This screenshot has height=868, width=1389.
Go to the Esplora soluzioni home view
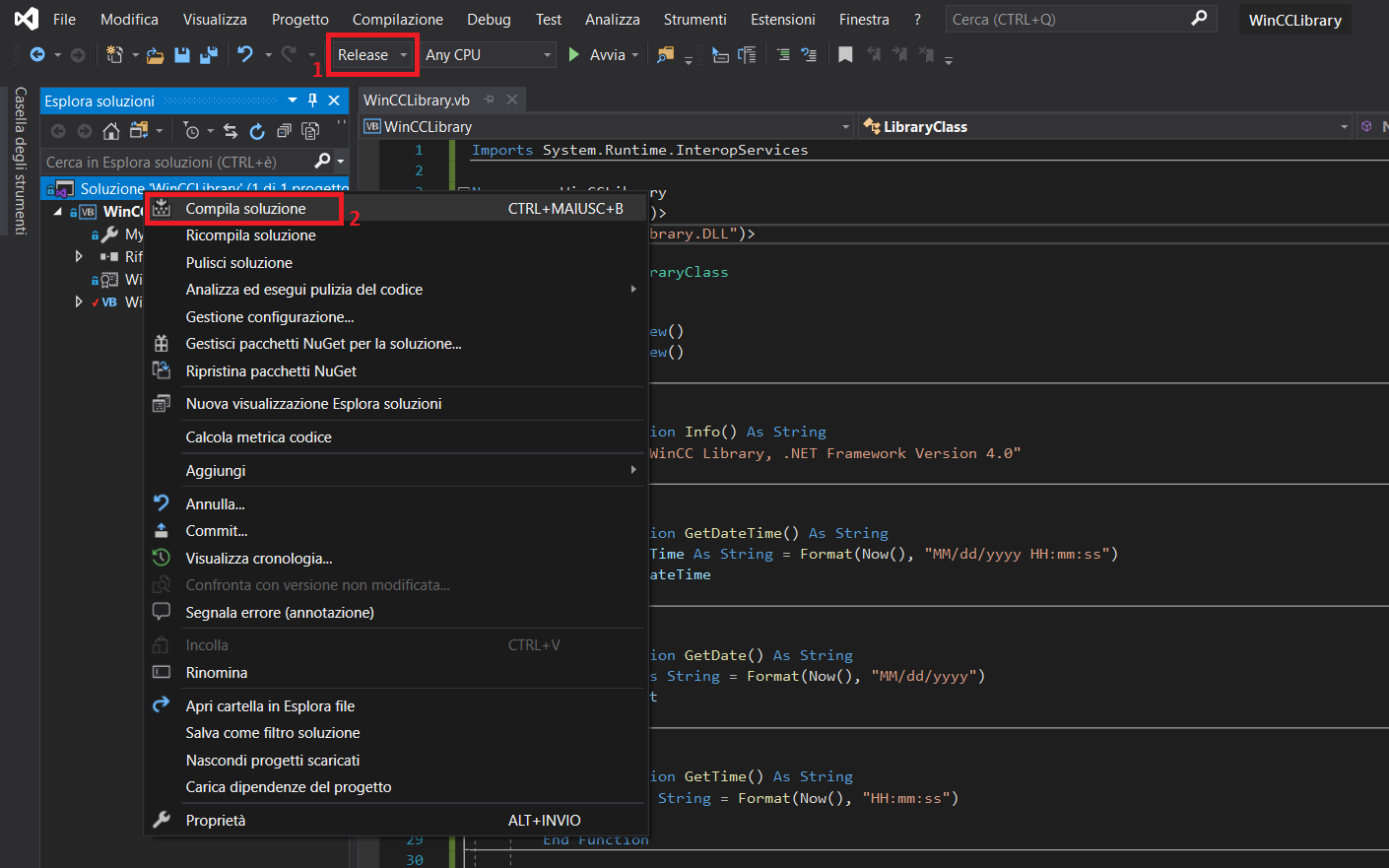112,130
